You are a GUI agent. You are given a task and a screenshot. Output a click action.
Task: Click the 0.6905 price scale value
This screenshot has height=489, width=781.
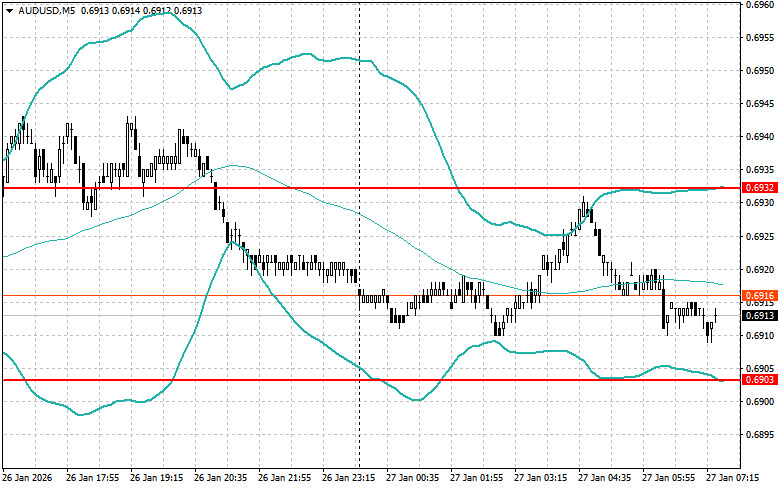click(760, 368)
